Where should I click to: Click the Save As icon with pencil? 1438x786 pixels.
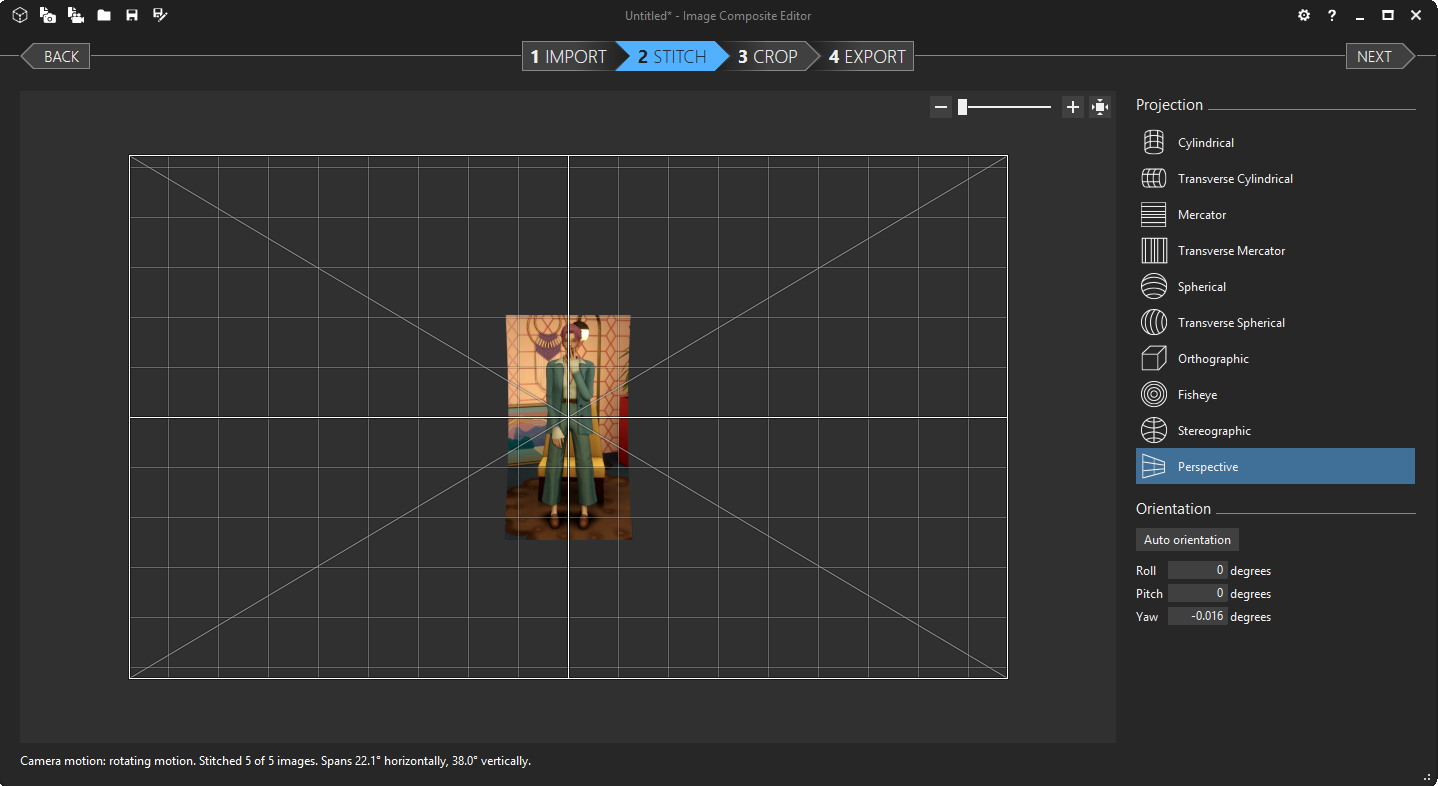(x=160, y=15)
